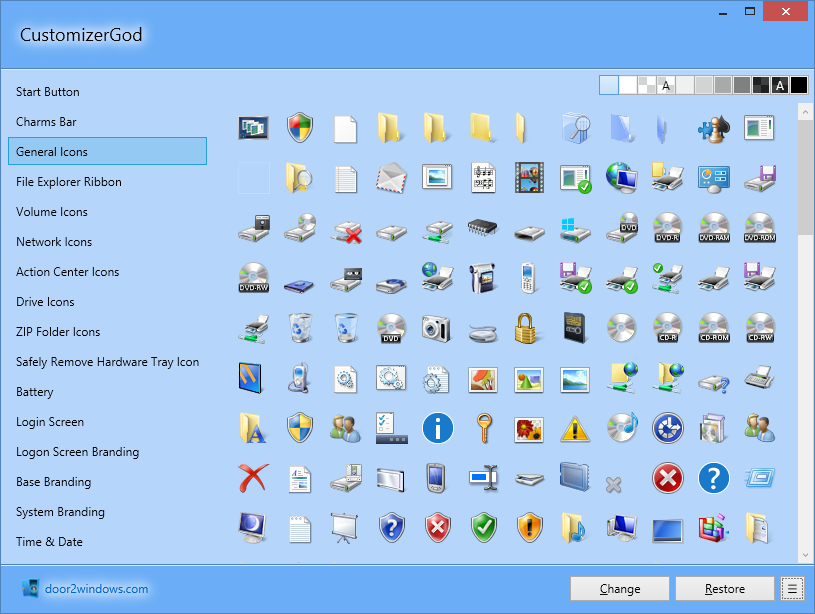
Task: Select the recycle bin full icon
Action: 300,328
